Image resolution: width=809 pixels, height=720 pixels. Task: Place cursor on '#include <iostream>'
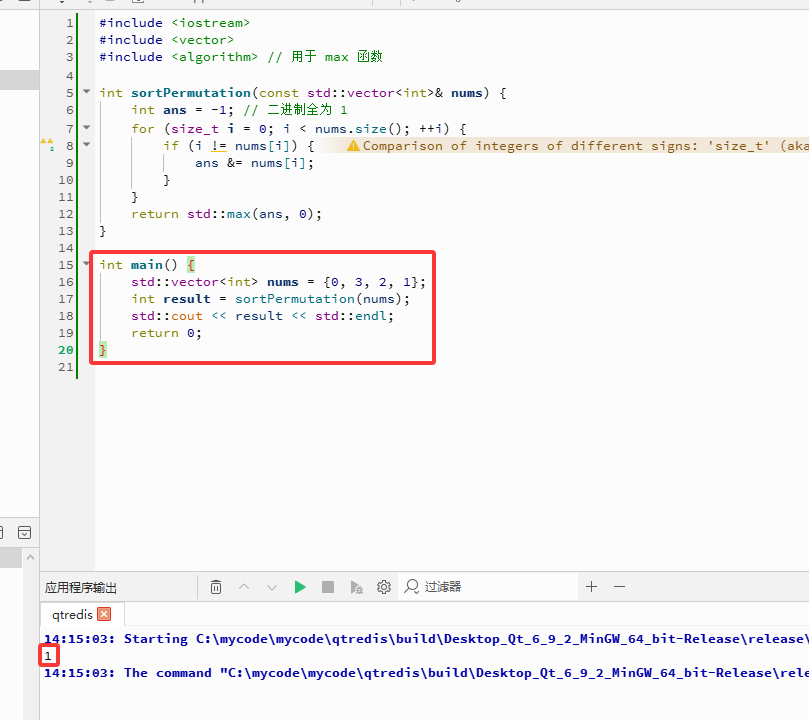tap(175, 23)
